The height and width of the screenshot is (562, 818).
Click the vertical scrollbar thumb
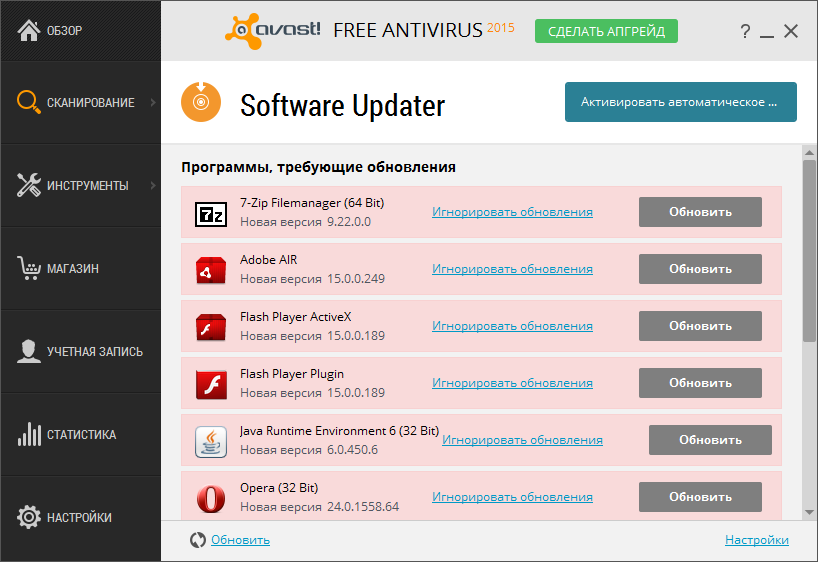(809, 251)
